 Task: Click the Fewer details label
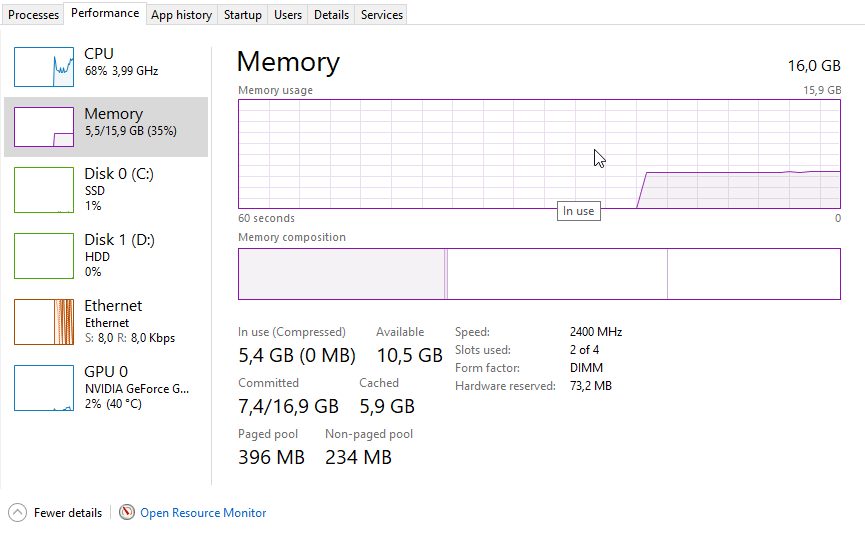pos(68,513)
